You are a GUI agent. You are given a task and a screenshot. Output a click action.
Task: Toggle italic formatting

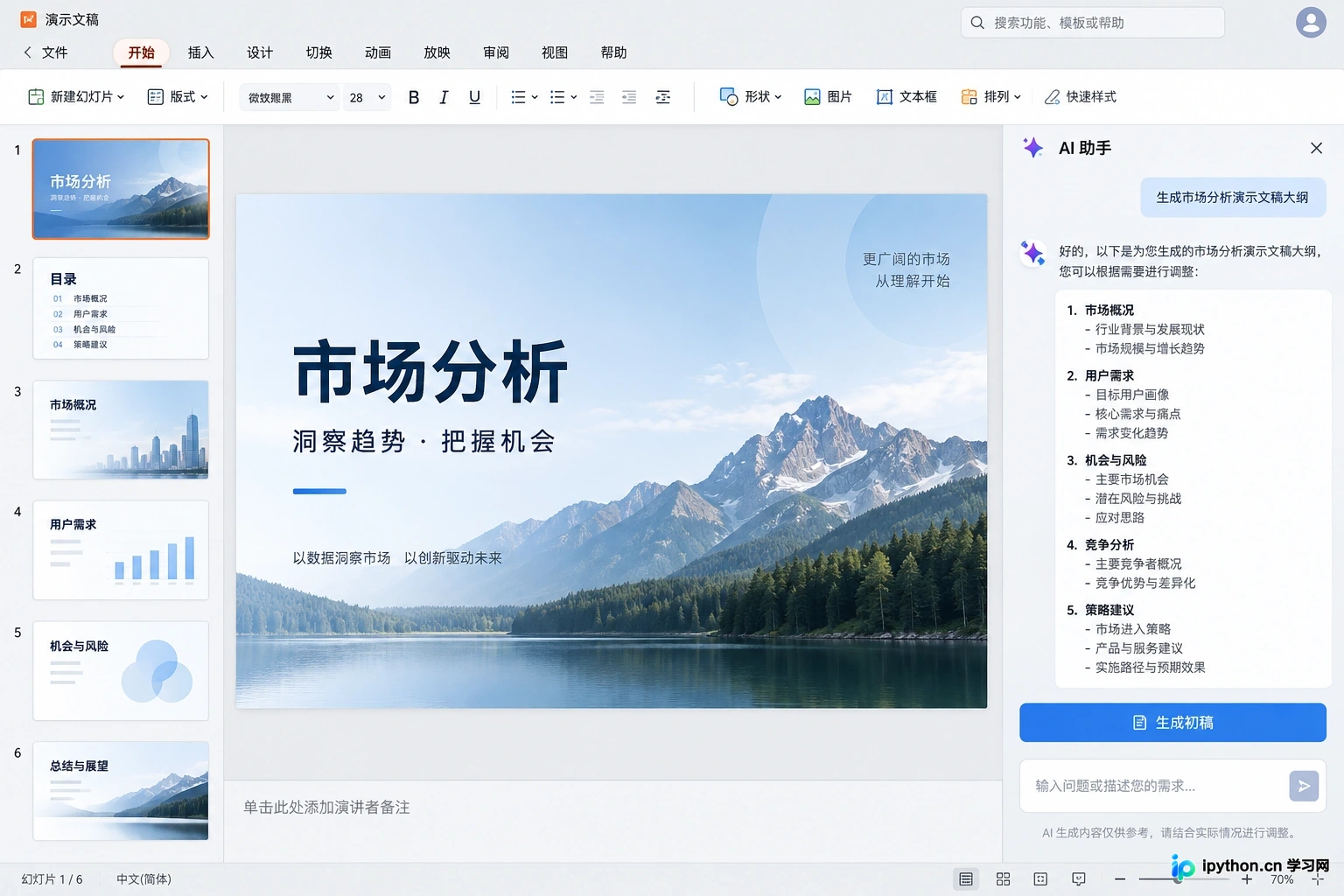[444, 97]
